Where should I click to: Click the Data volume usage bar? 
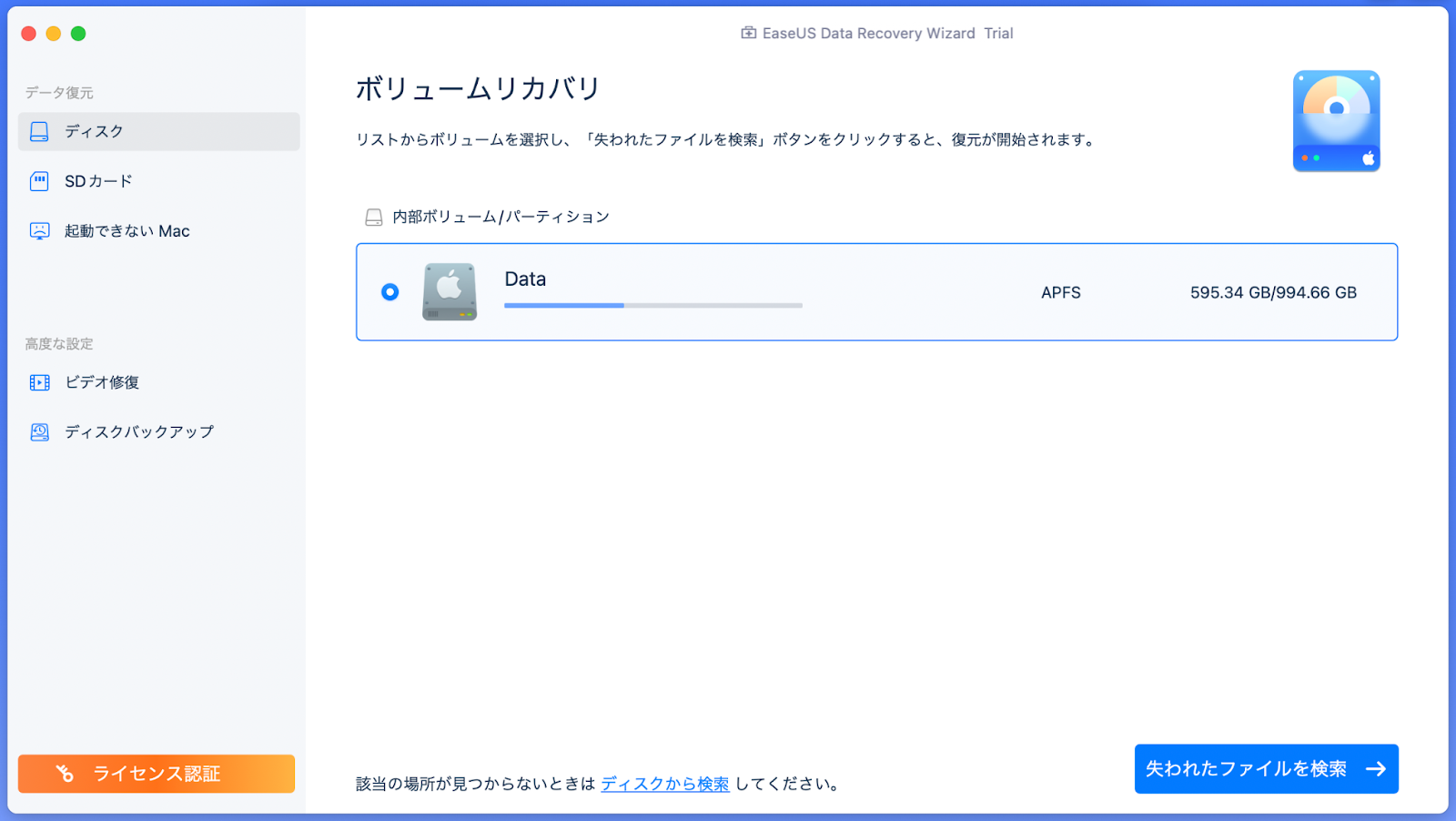click(653, 306)
